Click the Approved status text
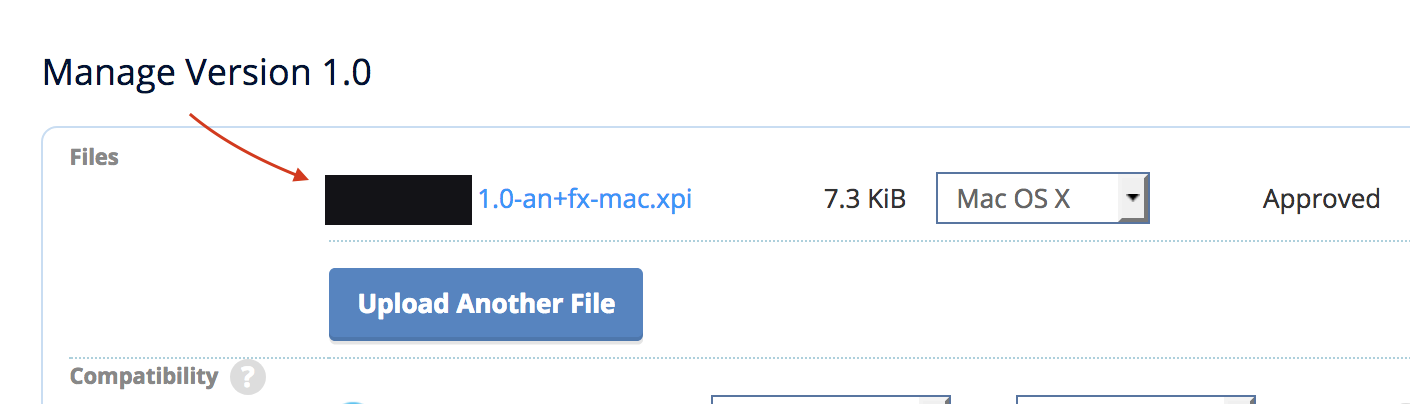The height and width of the screenshot is (404, 1410). (x=1321, y=199)
